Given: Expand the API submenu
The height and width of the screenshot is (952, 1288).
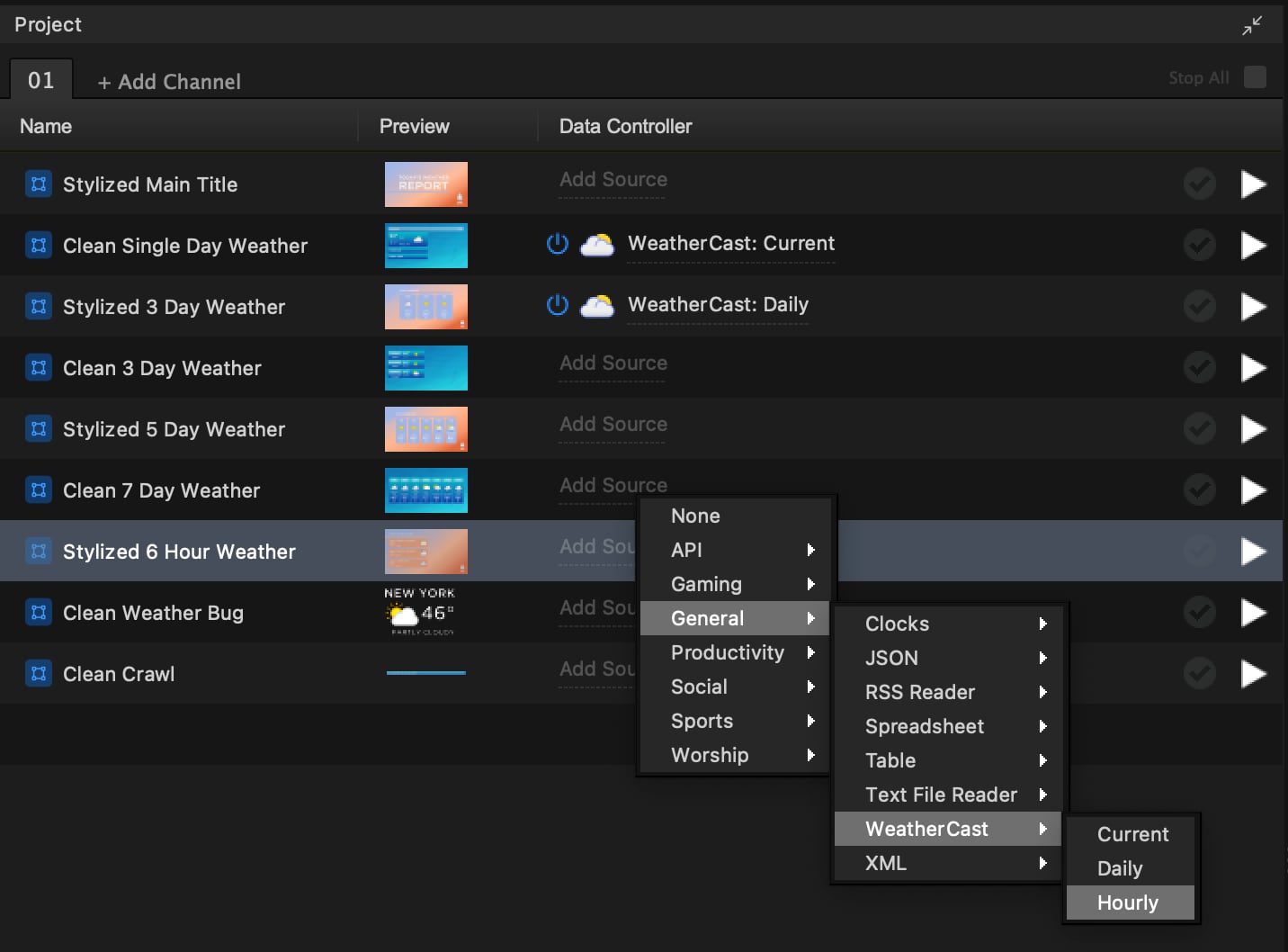Looking at the screenshot, I should tap(734, 550).
